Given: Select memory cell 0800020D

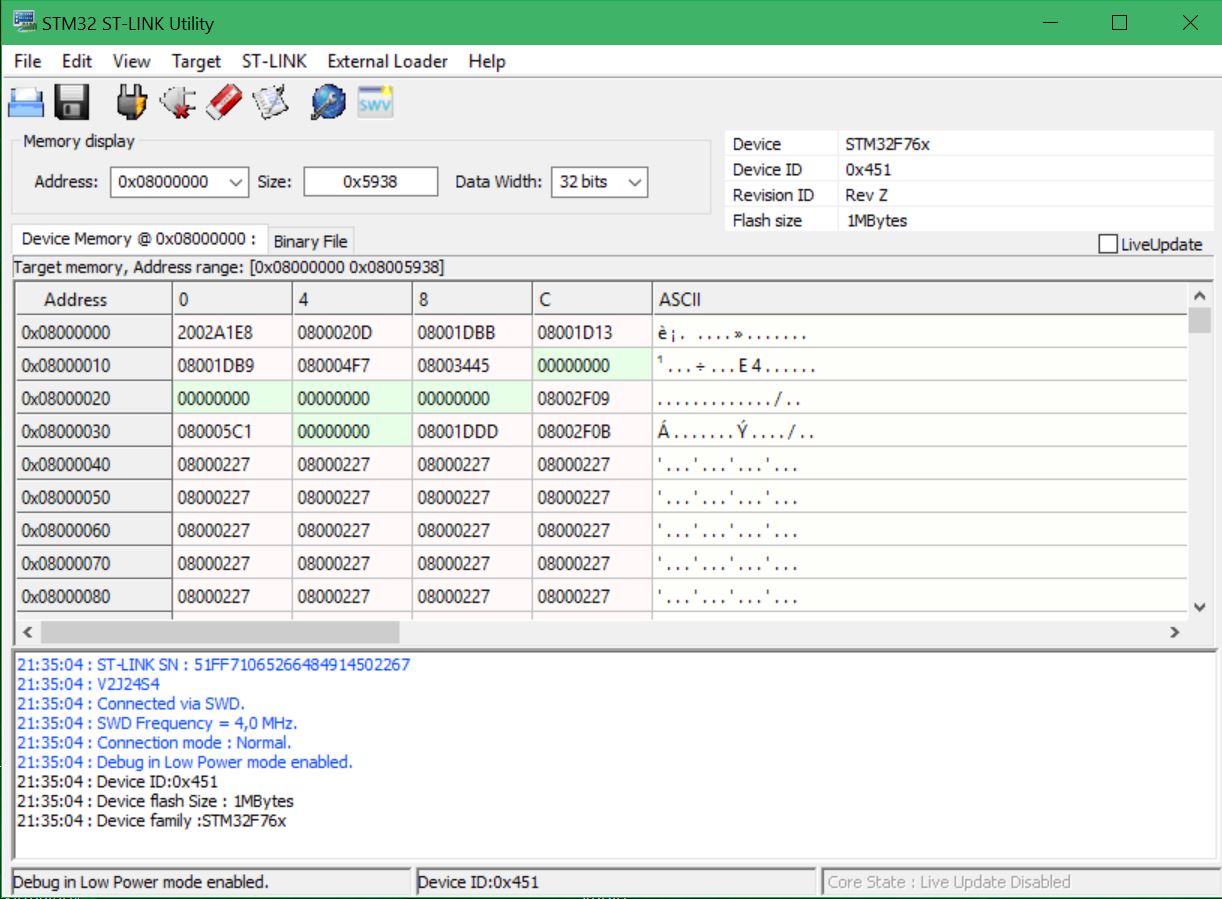Looking at the screenshot, I should (352, 332).
